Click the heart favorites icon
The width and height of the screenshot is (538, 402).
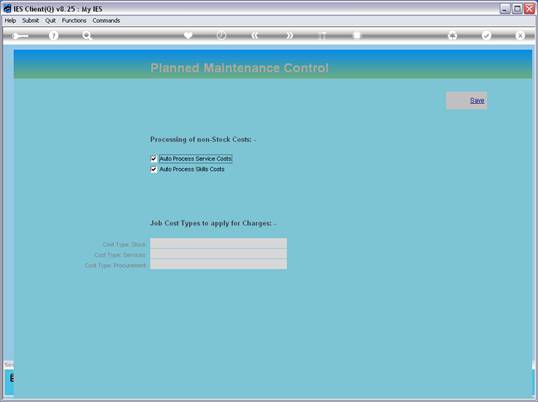[188, 35]
